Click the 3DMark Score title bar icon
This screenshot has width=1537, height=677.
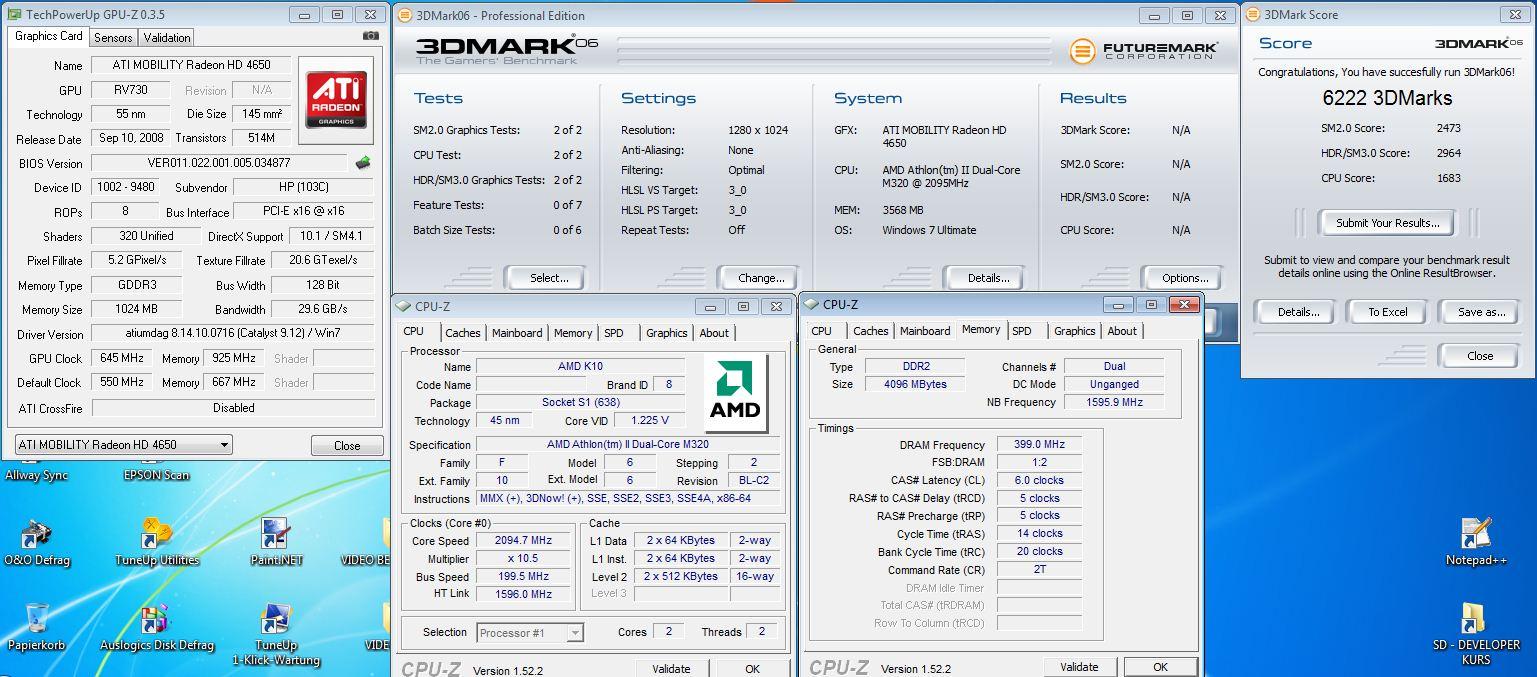click(x=1253, y=14)
